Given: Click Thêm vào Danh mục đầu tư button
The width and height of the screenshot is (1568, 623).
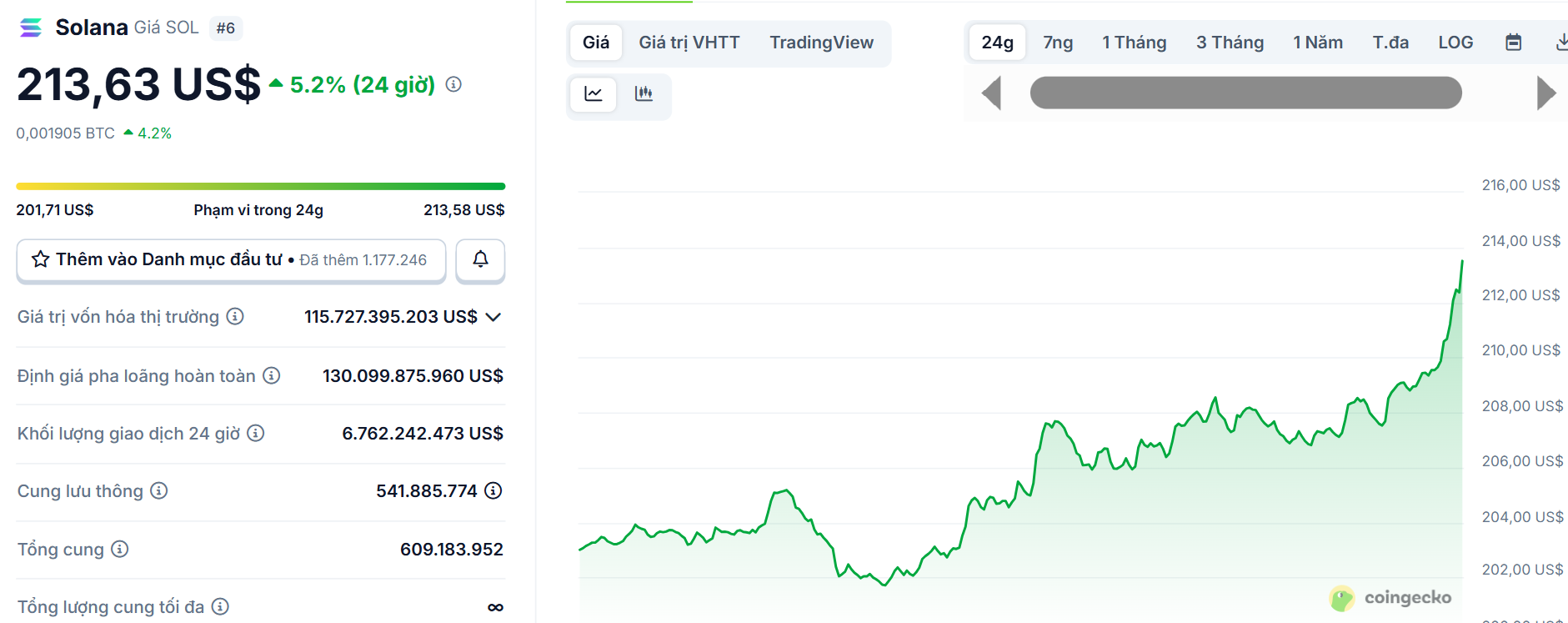Looking at the screenshot, I should (231, 259).
